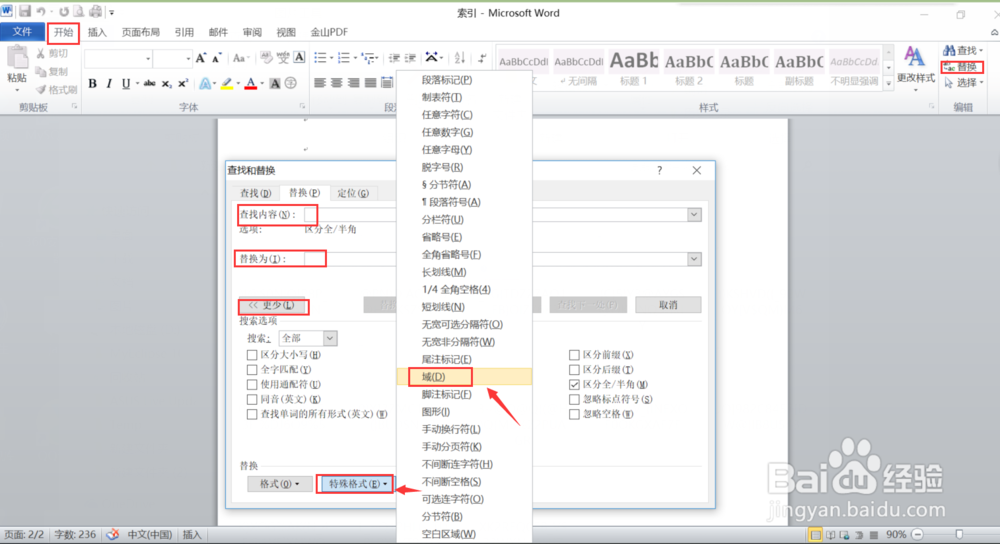Open the Format dropdown button
Image resolution: width=1000 pixels, height=544 pixels.
(279, 484)
